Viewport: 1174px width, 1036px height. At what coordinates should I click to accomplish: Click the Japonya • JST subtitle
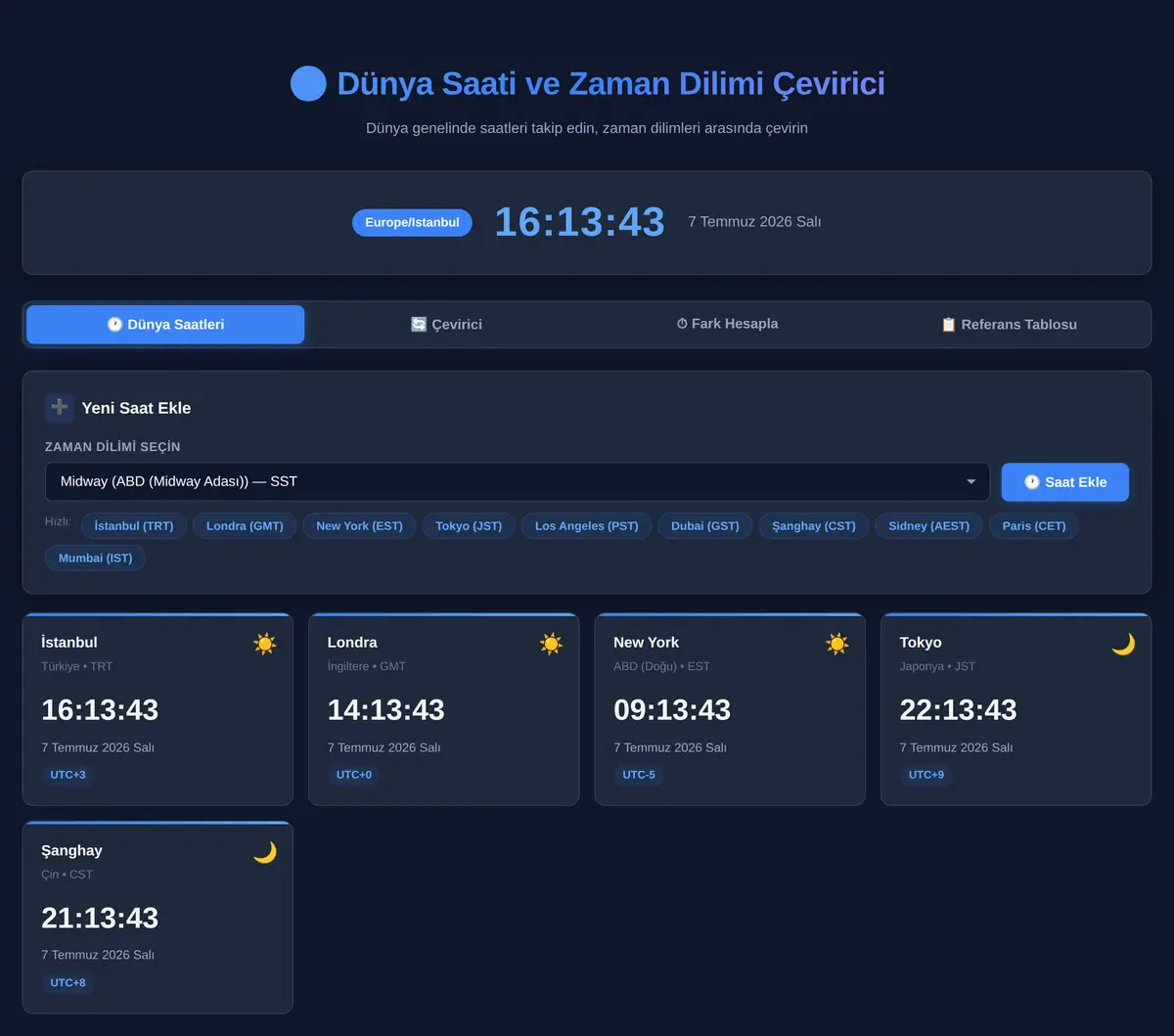coord(937,666)
